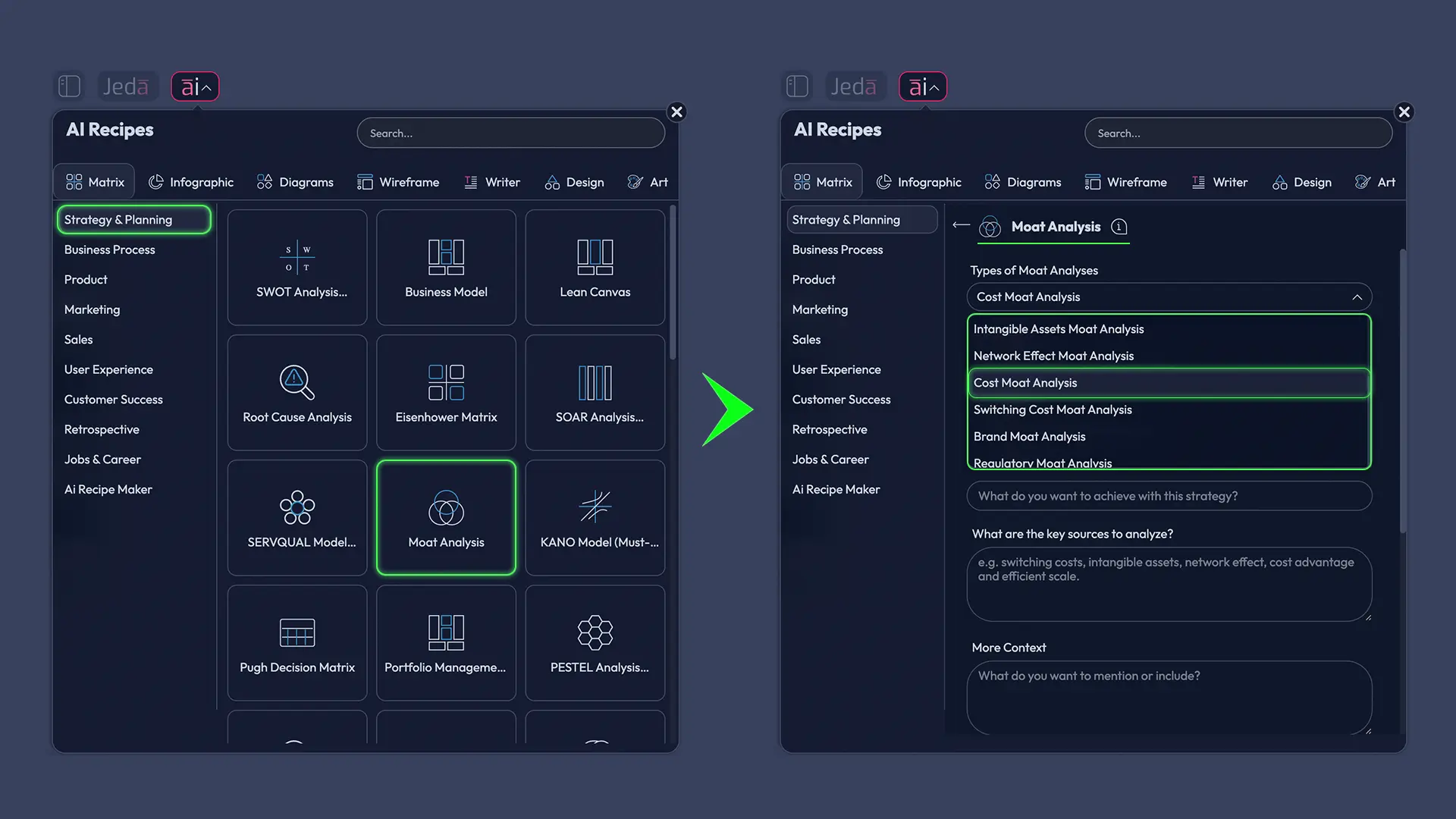Click the SWOT Analysis recipe icon
The image size is (1456, 819).
tap(297, 258)
